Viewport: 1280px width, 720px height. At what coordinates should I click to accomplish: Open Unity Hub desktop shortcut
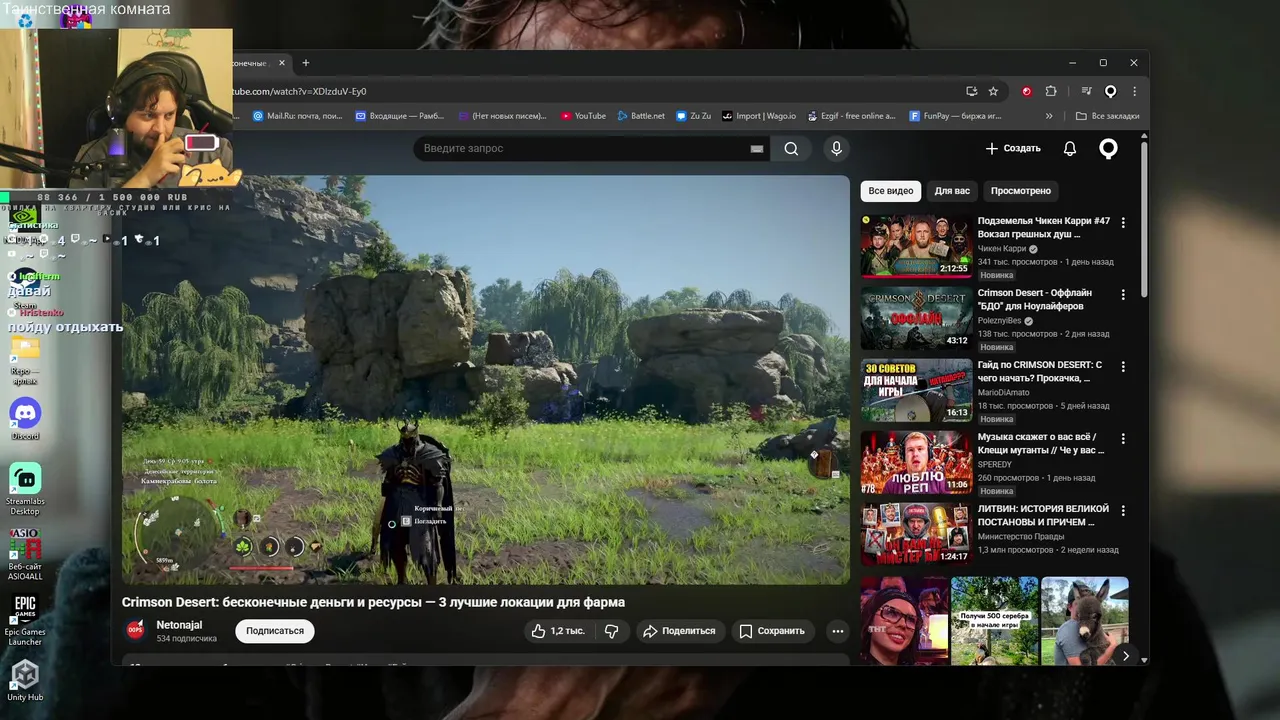point(25,680)
